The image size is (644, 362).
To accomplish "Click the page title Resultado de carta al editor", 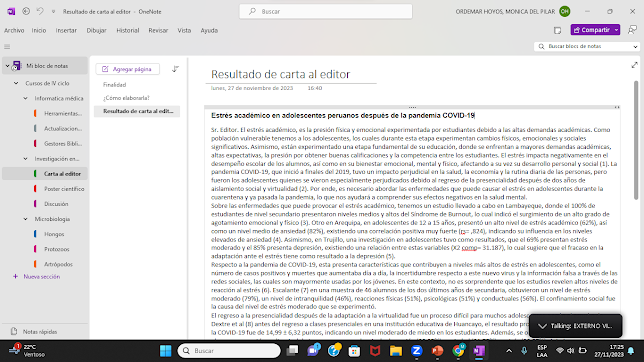I will point(281,74).
